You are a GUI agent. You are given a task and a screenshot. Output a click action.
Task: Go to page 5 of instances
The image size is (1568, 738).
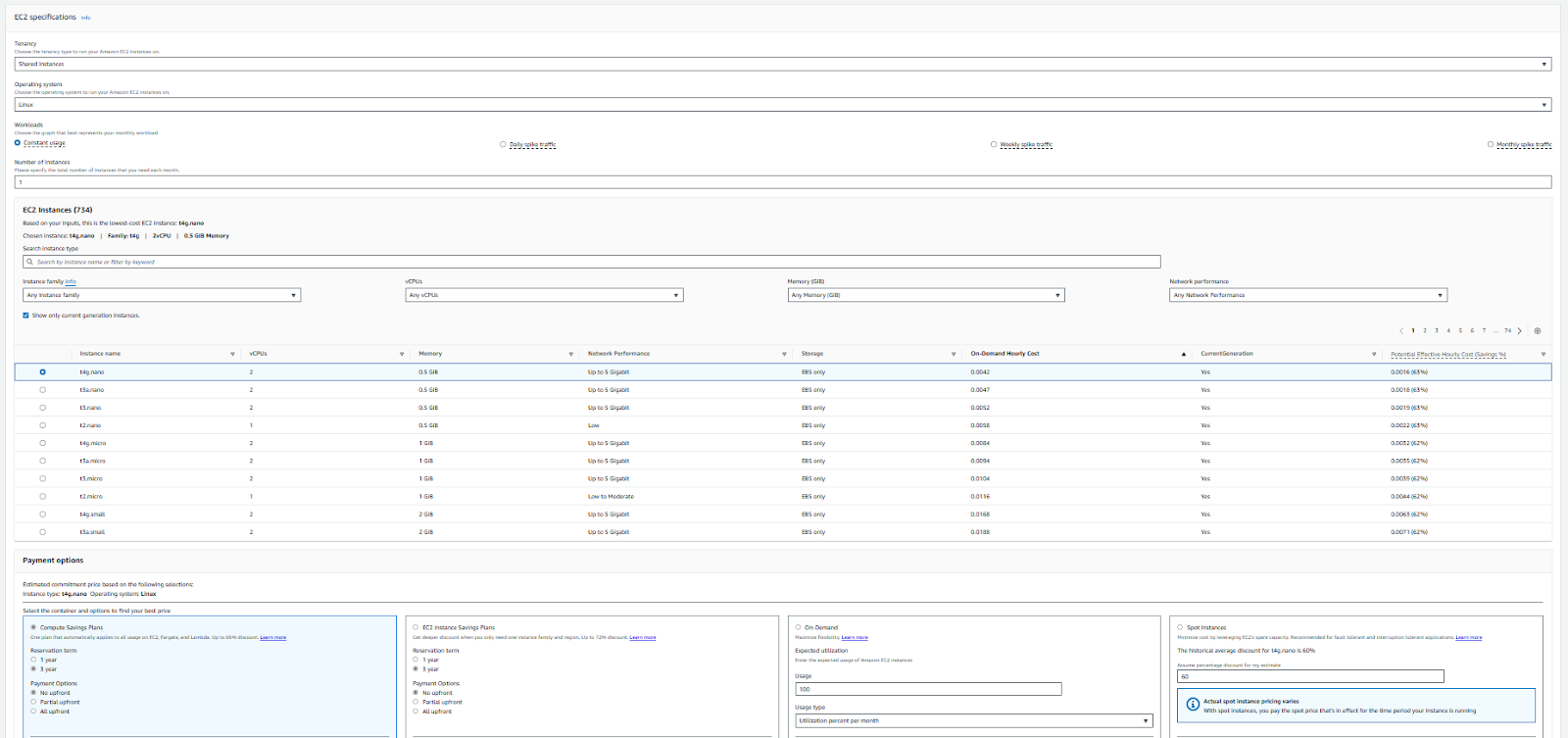1460,331
